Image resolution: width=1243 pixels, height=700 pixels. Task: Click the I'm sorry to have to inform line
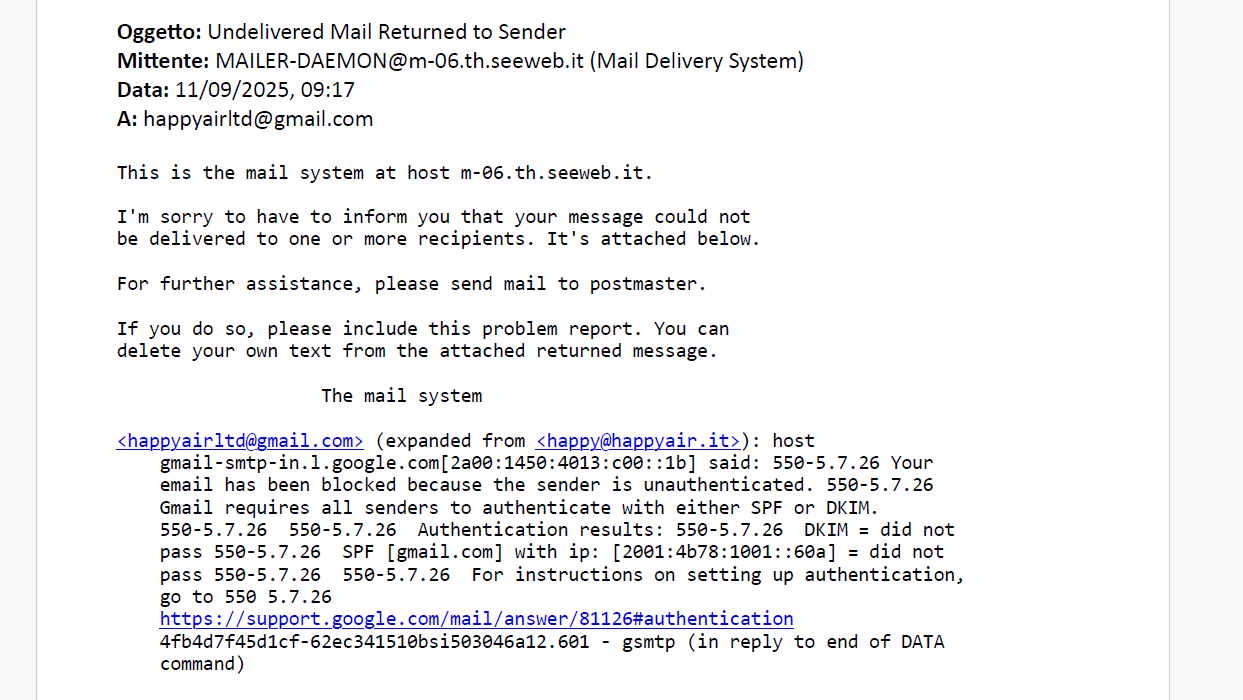(433, 217)
